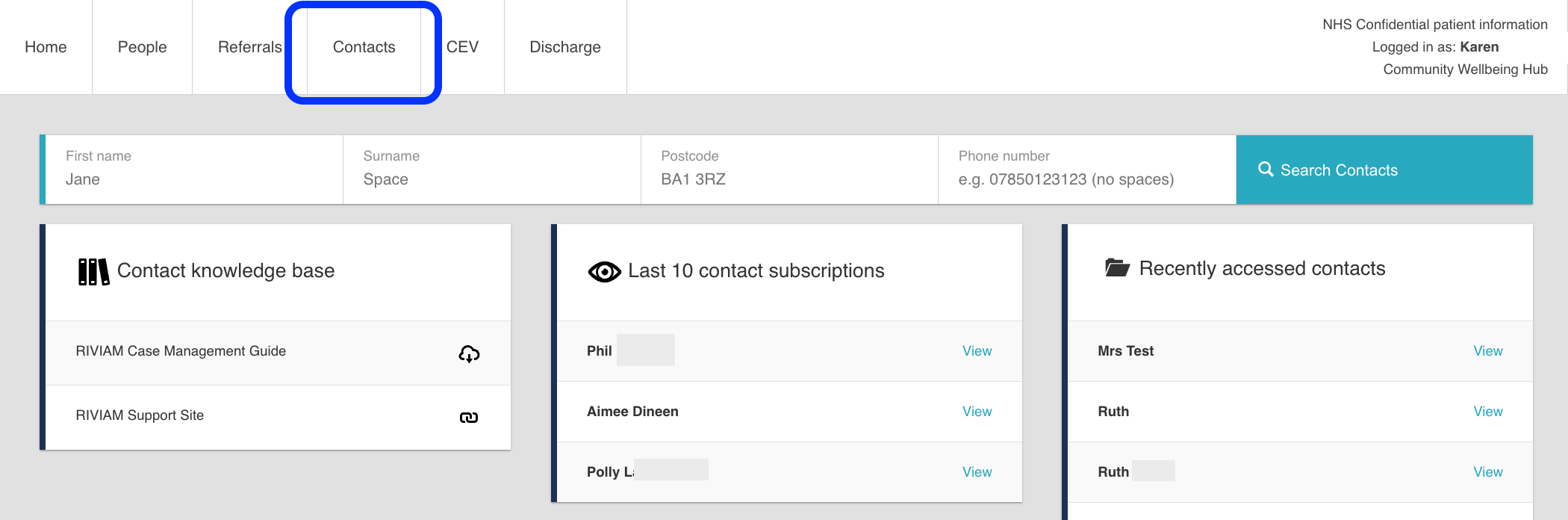The image size is (1568, 520).
Task: Click the Phone number input field
Action: pyautogui.click(x=1086, y=179)
